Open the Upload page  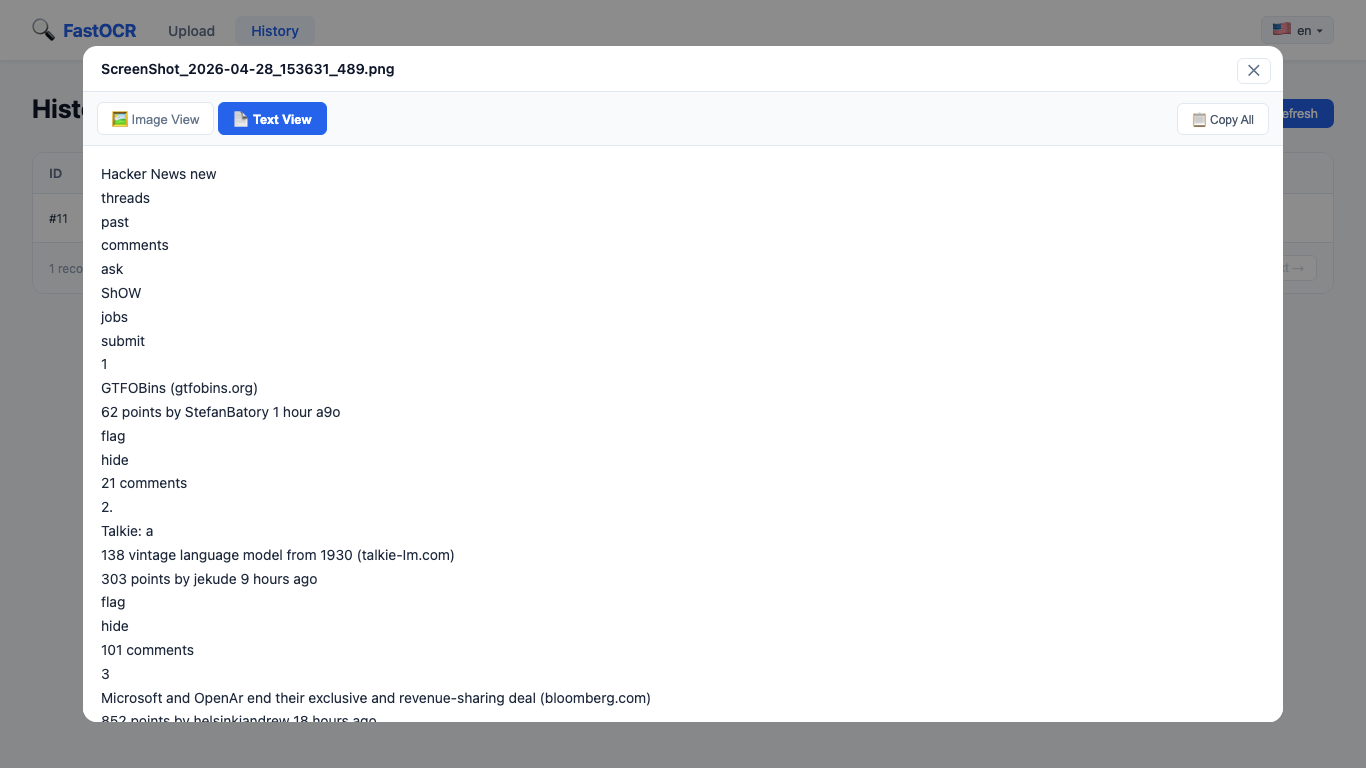pos(191,31)
